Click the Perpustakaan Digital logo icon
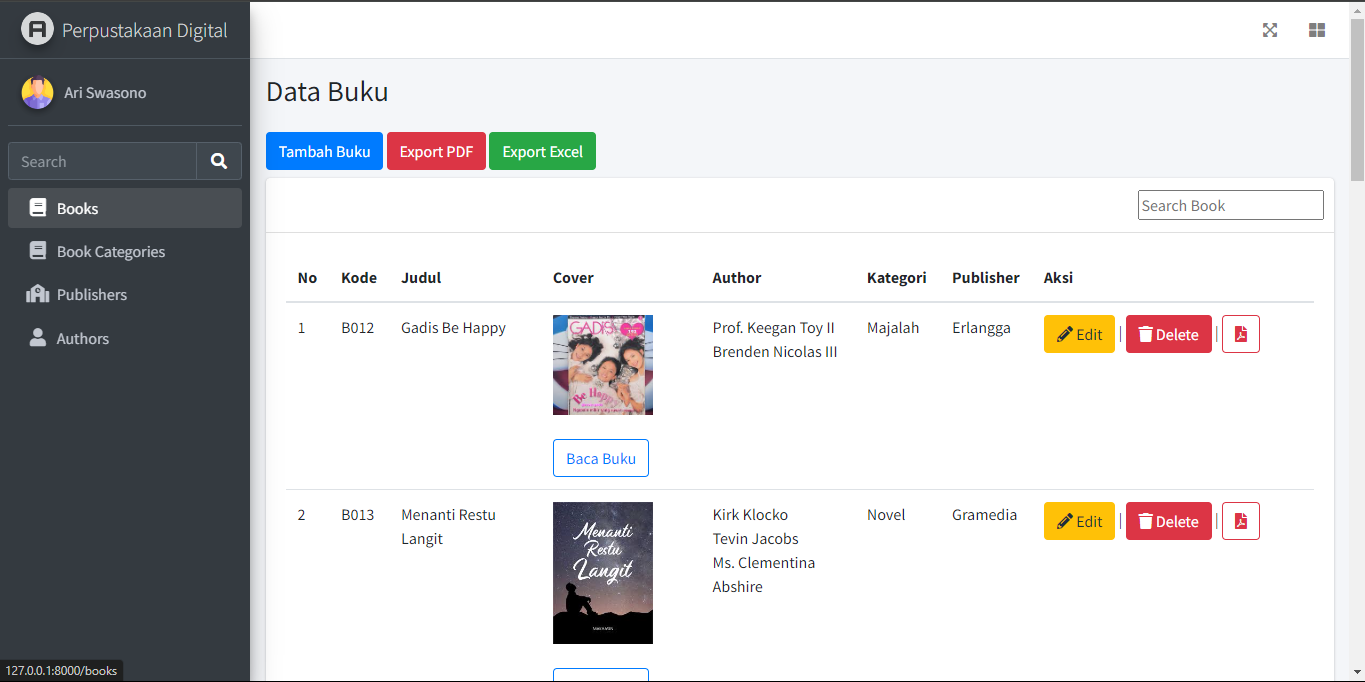This screenshot has height=682, width=1365. [37, 29]
